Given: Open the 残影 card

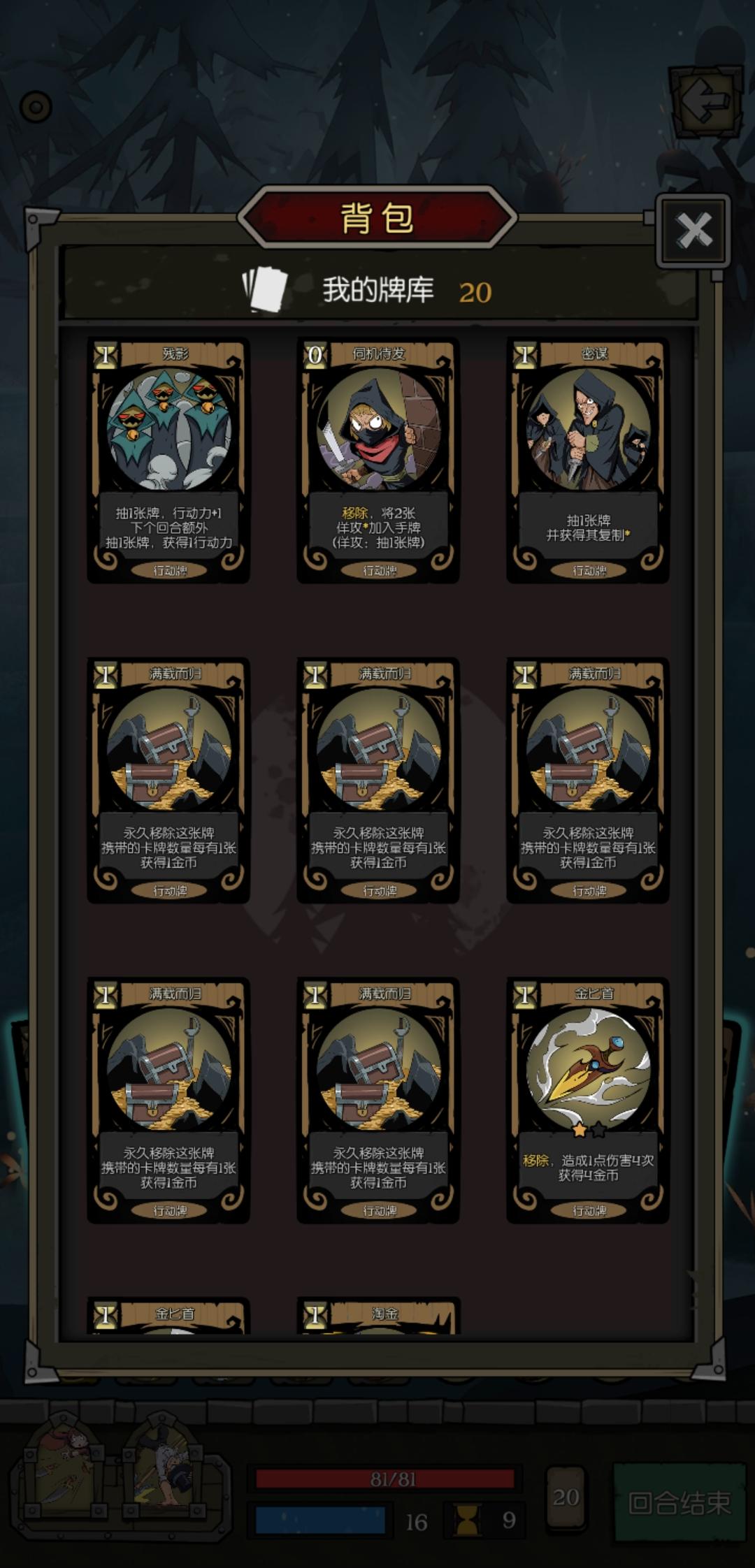Looking at the screenshot, I should point(168,460).
